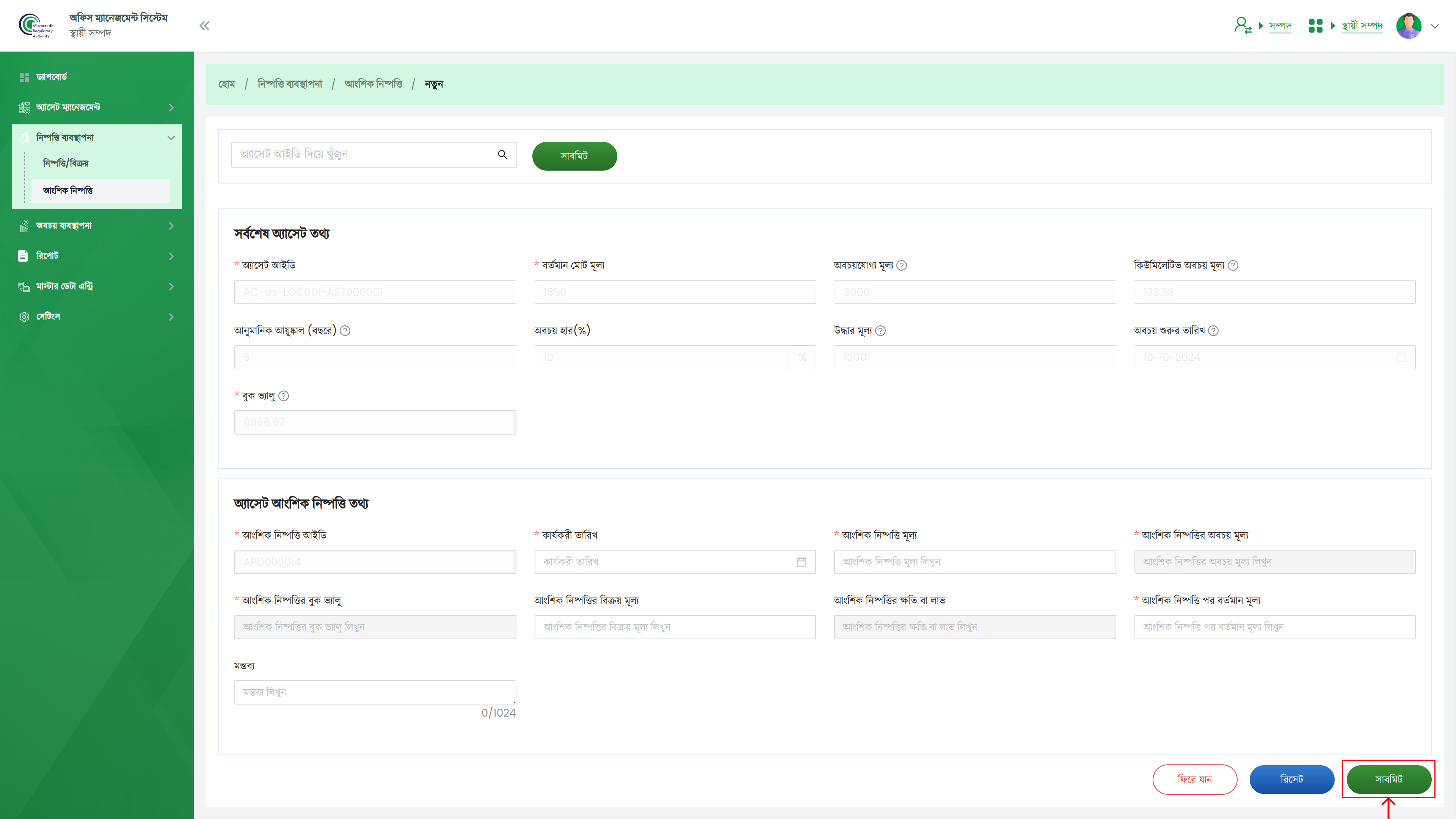Click help icon beside কিউমিলেটিভ অবচয় মূল্য
The width and height of the screenshot is (1456, 819).
pos(1233,266)
